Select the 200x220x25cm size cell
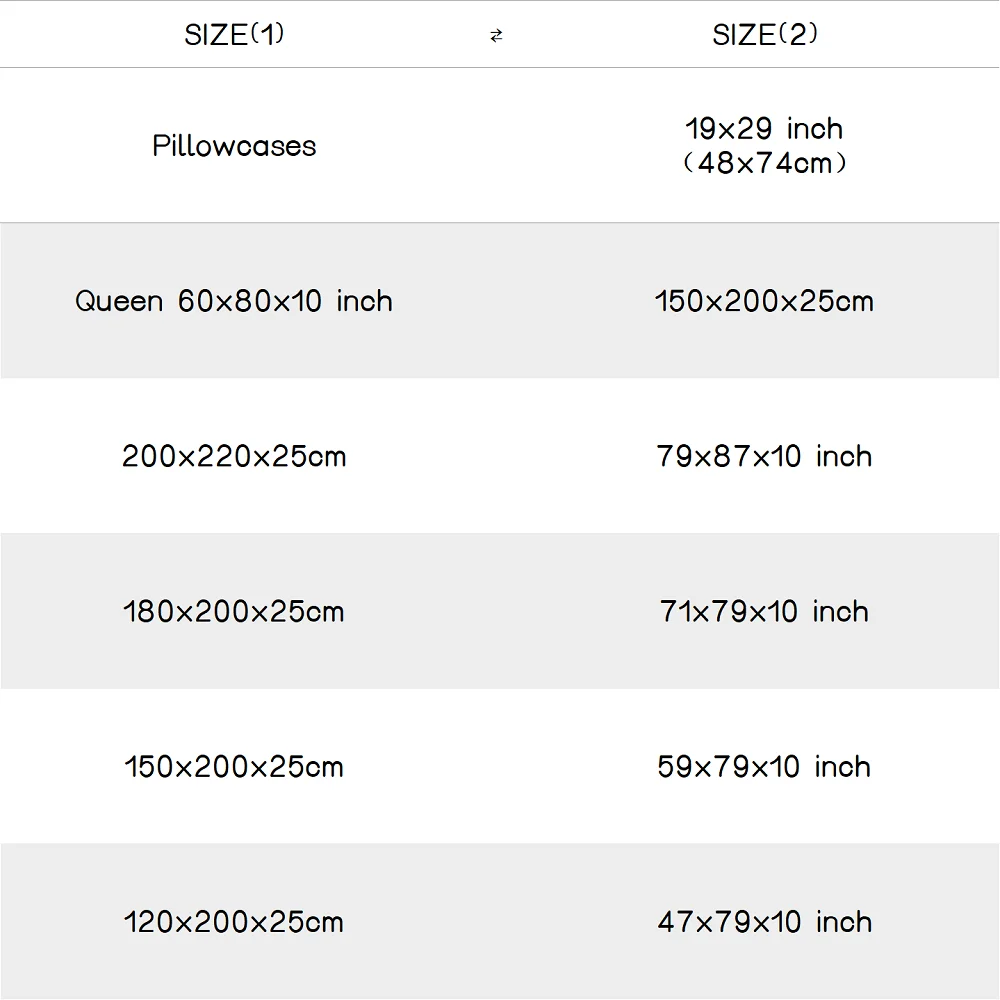1000x1000 pixels. (234, 457)
